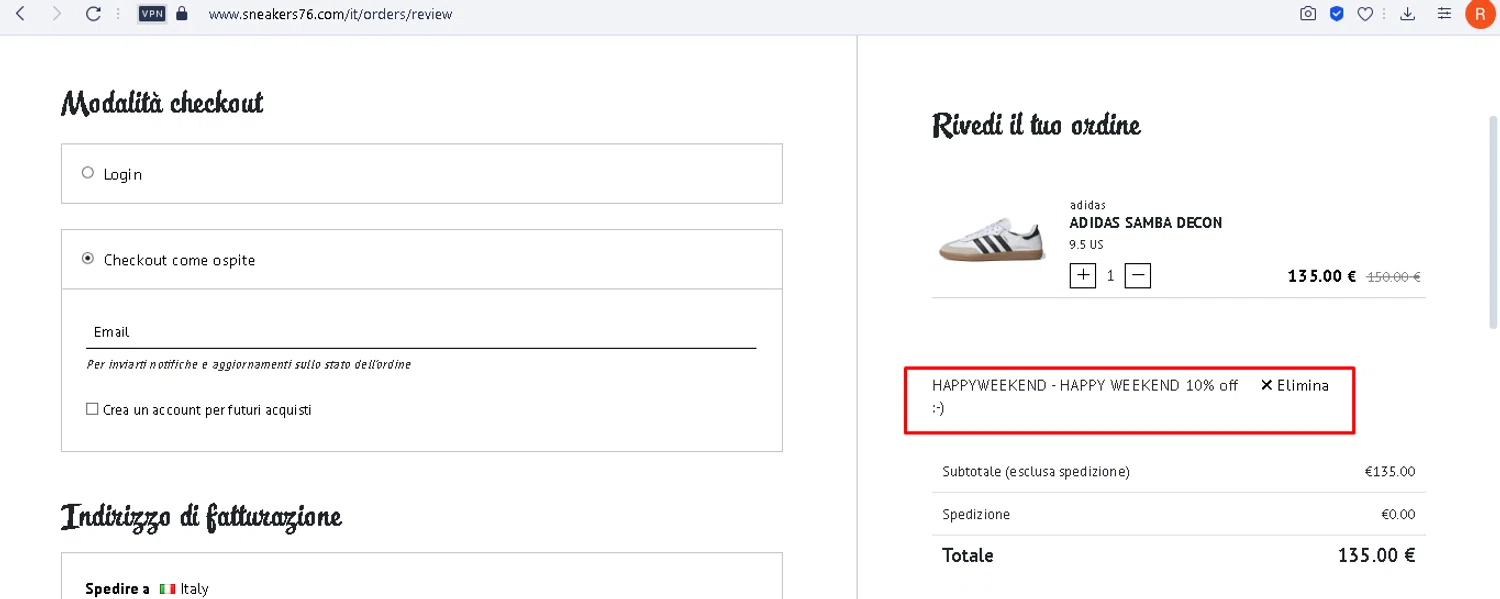Open the ADIDAS SAMBA DECON product link
The height and width of the screenshot is (599, 1500).
pos(1146,223)
